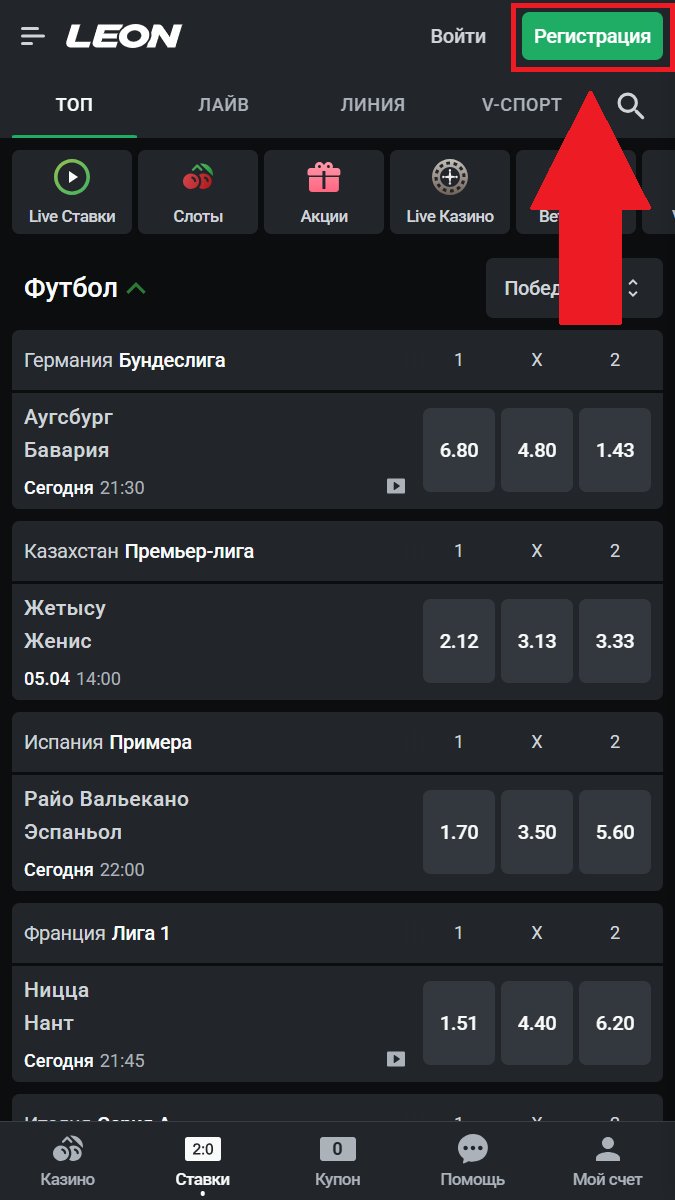675x1200 pixels.
Task: Open Live Ставки shortcut with play icon
Action: click(72, 192)
